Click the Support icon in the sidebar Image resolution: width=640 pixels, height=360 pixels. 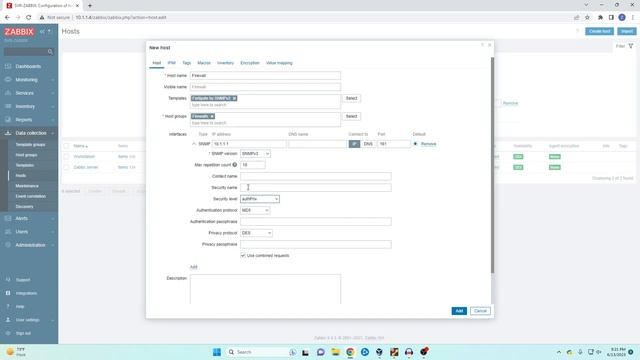click(x=8, y=280)
